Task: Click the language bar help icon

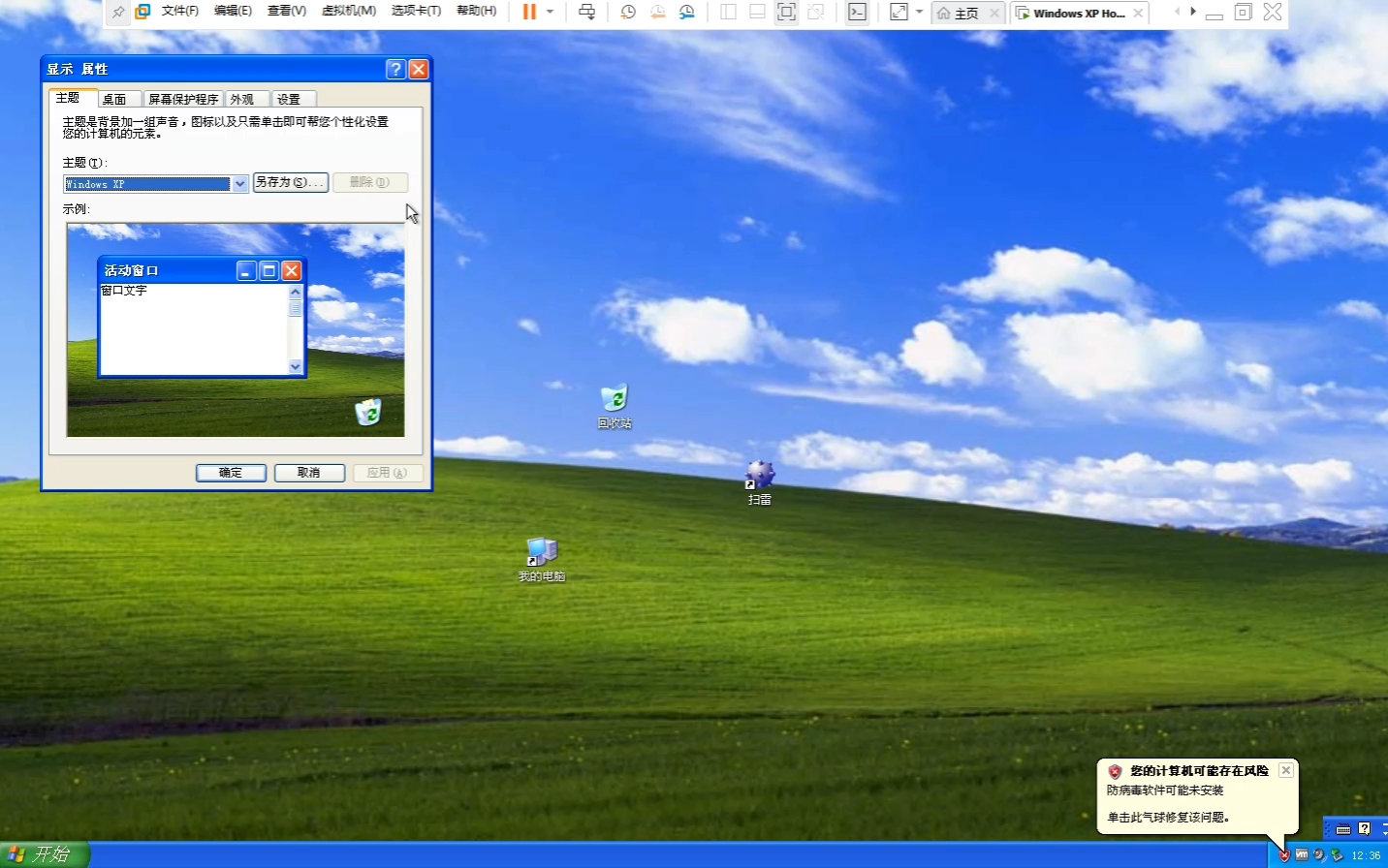Action: click(x=1365, y=828)
